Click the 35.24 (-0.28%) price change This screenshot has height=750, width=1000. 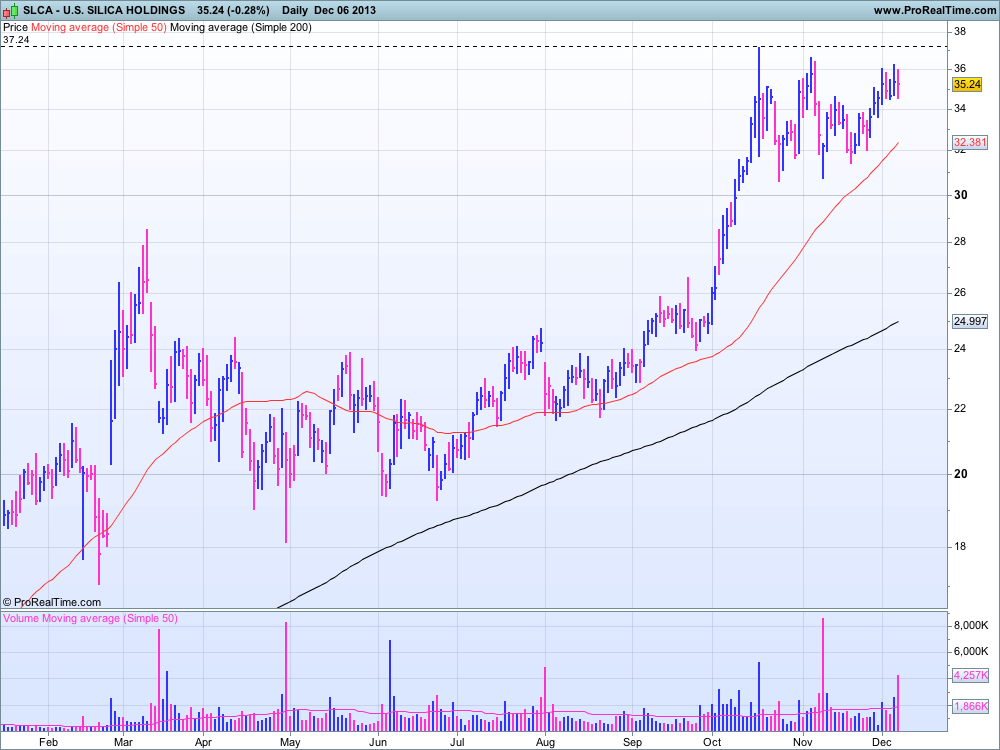click(x=233, y=10)
